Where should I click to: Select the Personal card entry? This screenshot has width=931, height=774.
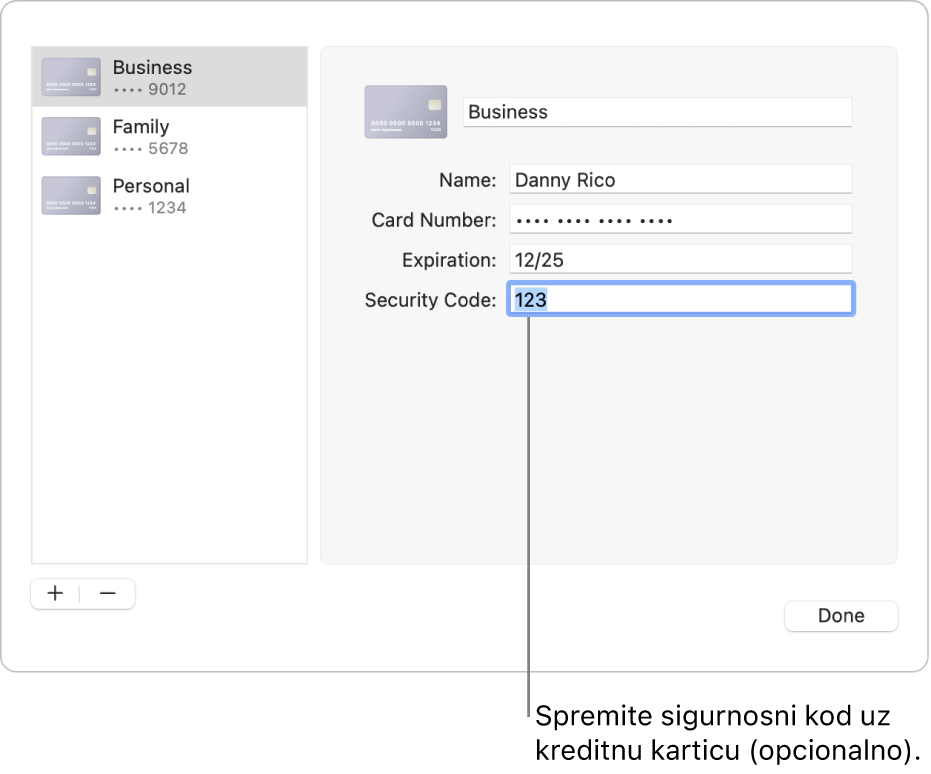(151, 186)
